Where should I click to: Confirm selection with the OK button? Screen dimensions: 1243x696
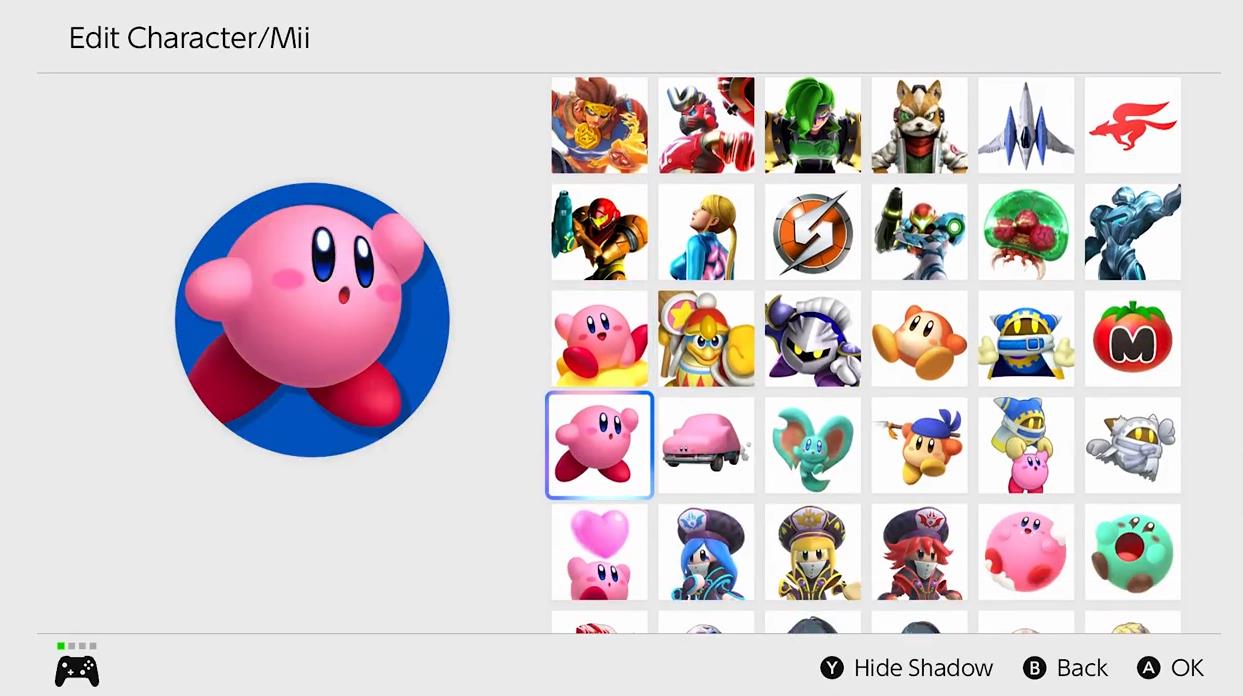[x=1171, y=668]
